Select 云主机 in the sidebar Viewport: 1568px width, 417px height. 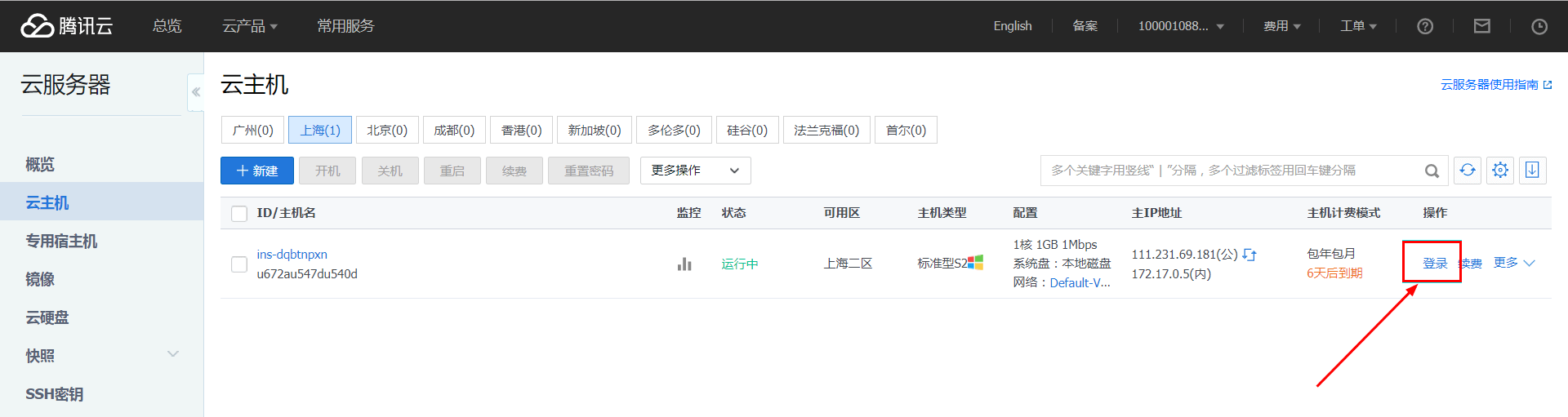(x=101, y=202)
